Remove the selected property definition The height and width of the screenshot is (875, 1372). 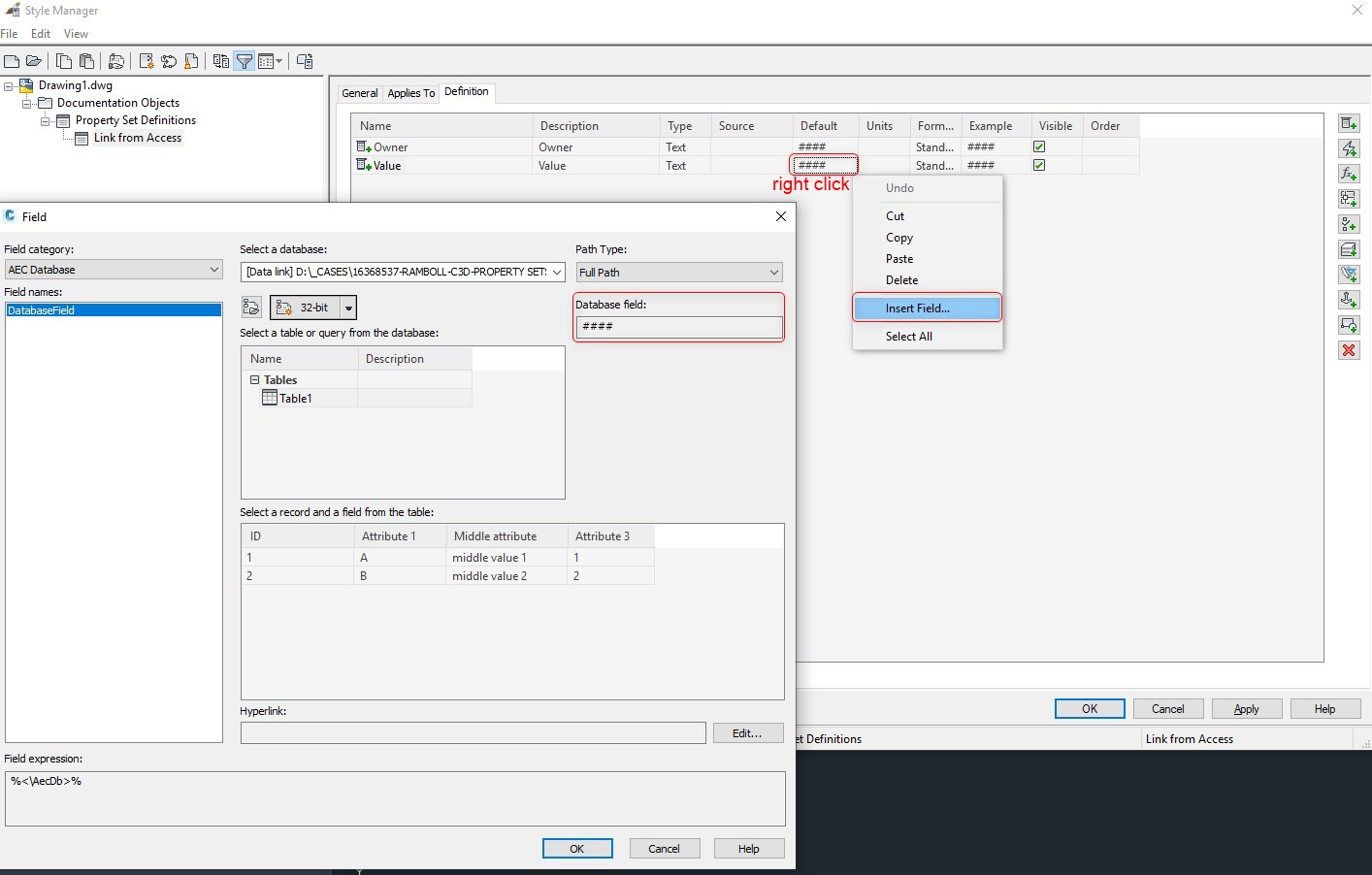(1349, 350)
